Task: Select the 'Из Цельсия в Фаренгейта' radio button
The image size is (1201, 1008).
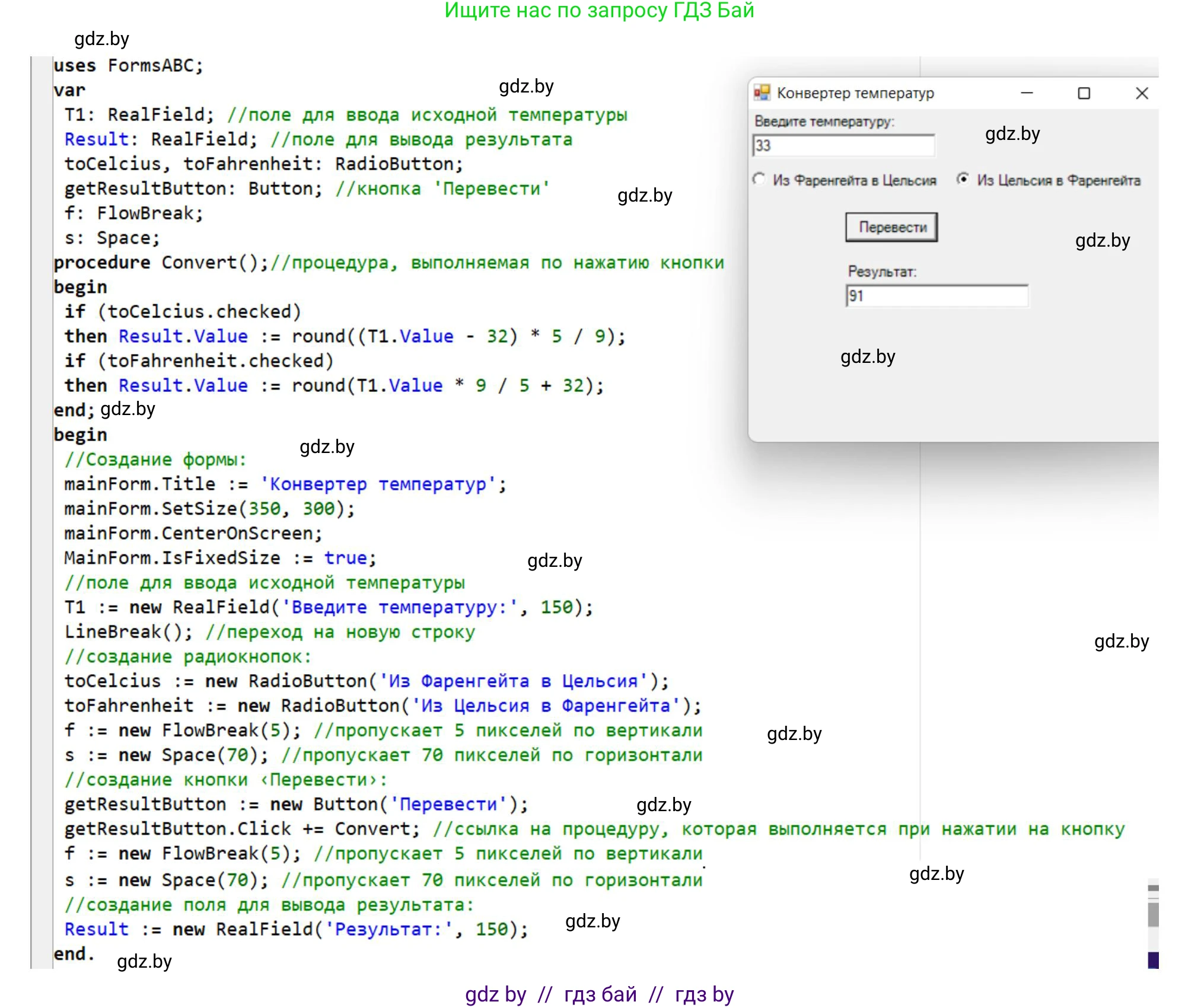Action: point(963,179)
